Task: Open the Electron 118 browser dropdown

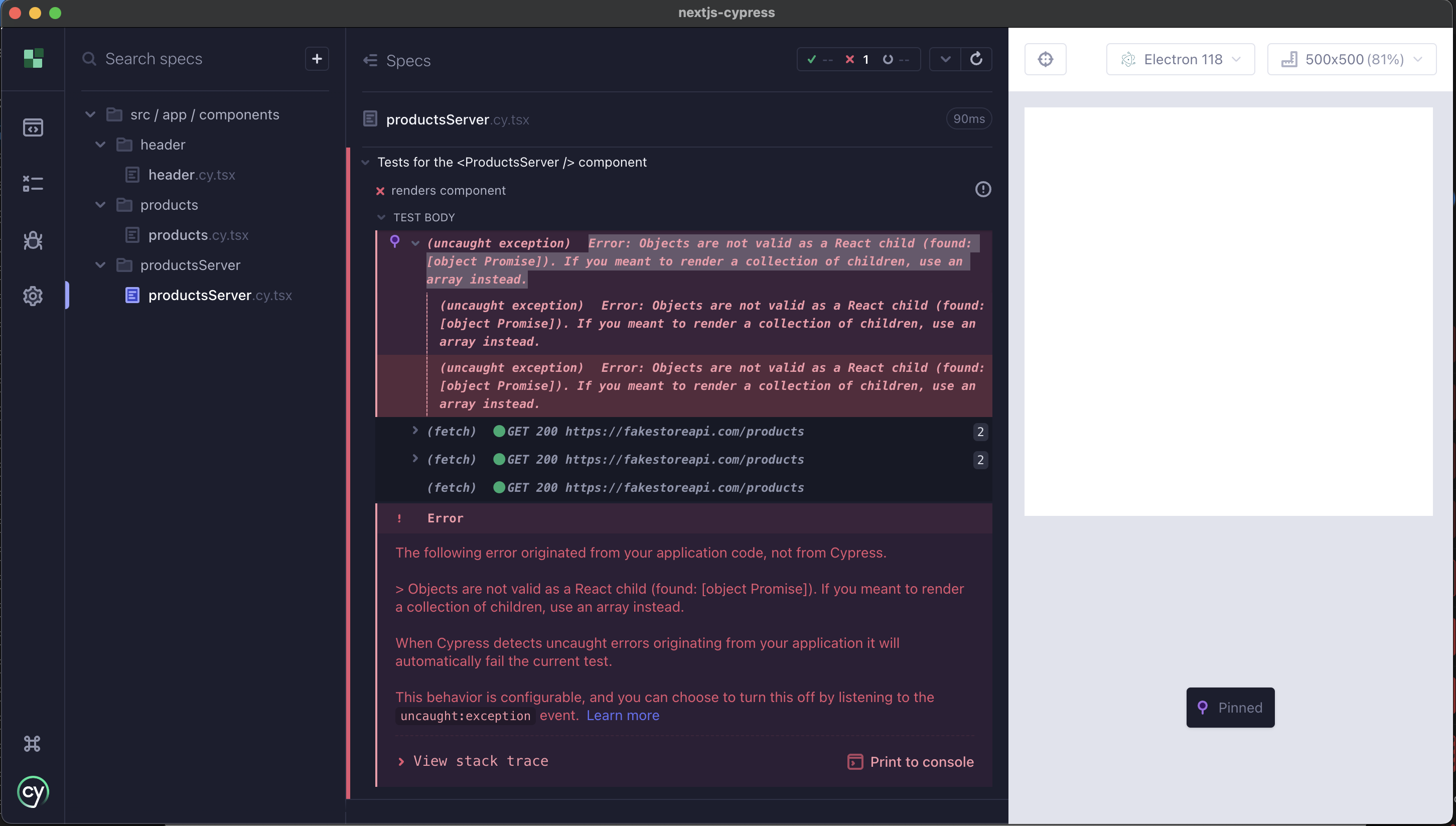Action: 1181,59
